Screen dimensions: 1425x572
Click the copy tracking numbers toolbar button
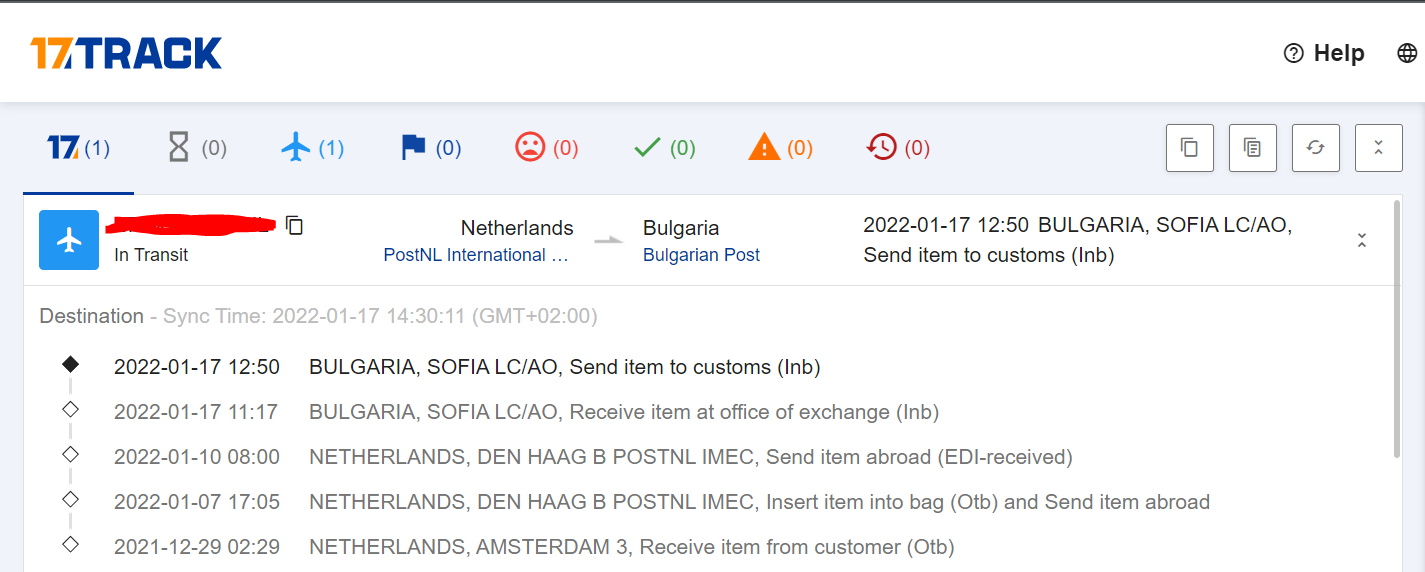coord(1189,148)
